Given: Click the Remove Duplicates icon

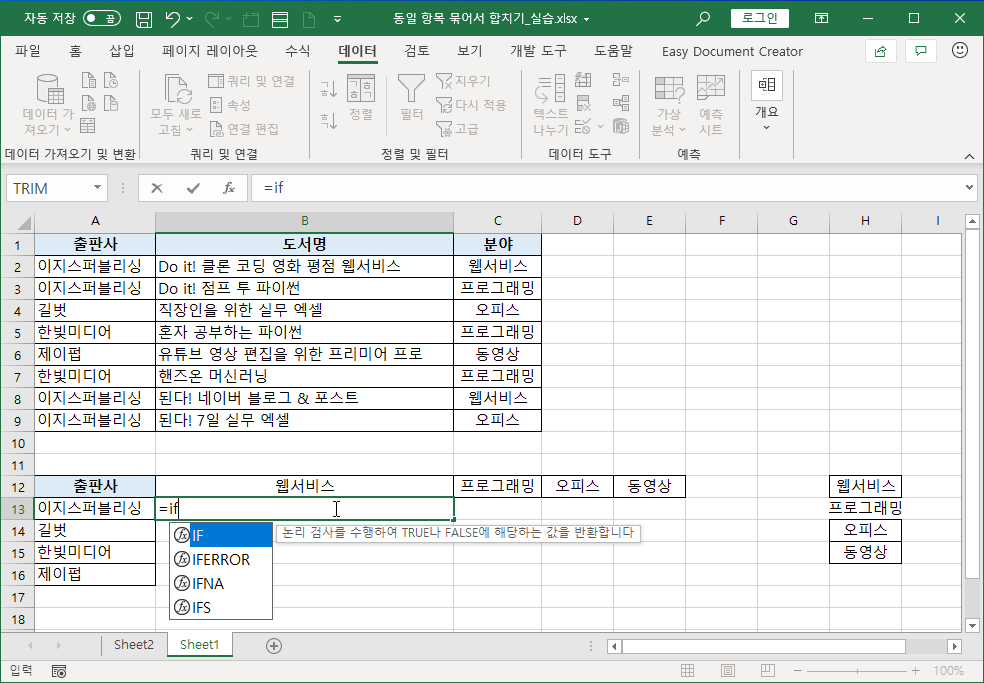Looking at the screenshot, I should [584, 104].
